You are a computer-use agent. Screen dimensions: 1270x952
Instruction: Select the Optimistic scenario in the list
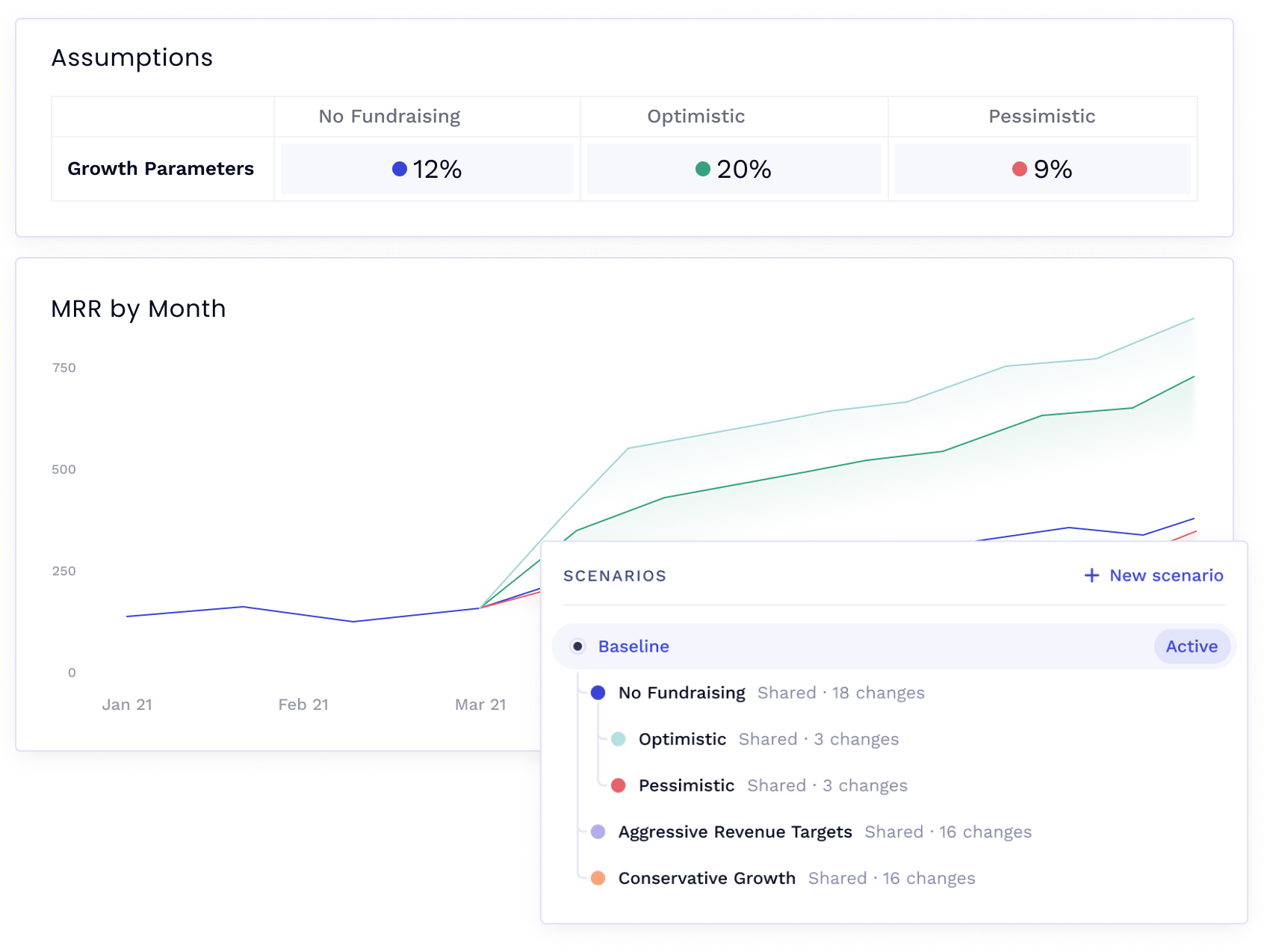pyautogui.click(x=682, y=739)
